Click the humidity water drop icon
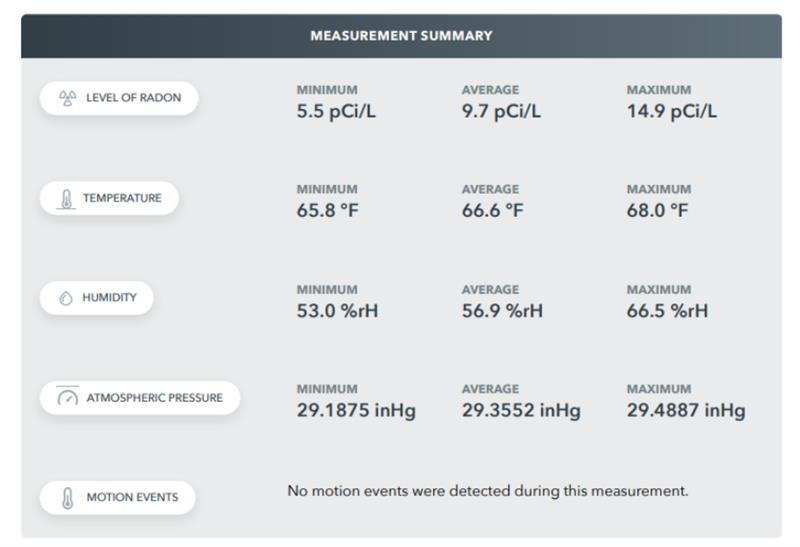The image size is (800, 547). click(x=66, y=298)
